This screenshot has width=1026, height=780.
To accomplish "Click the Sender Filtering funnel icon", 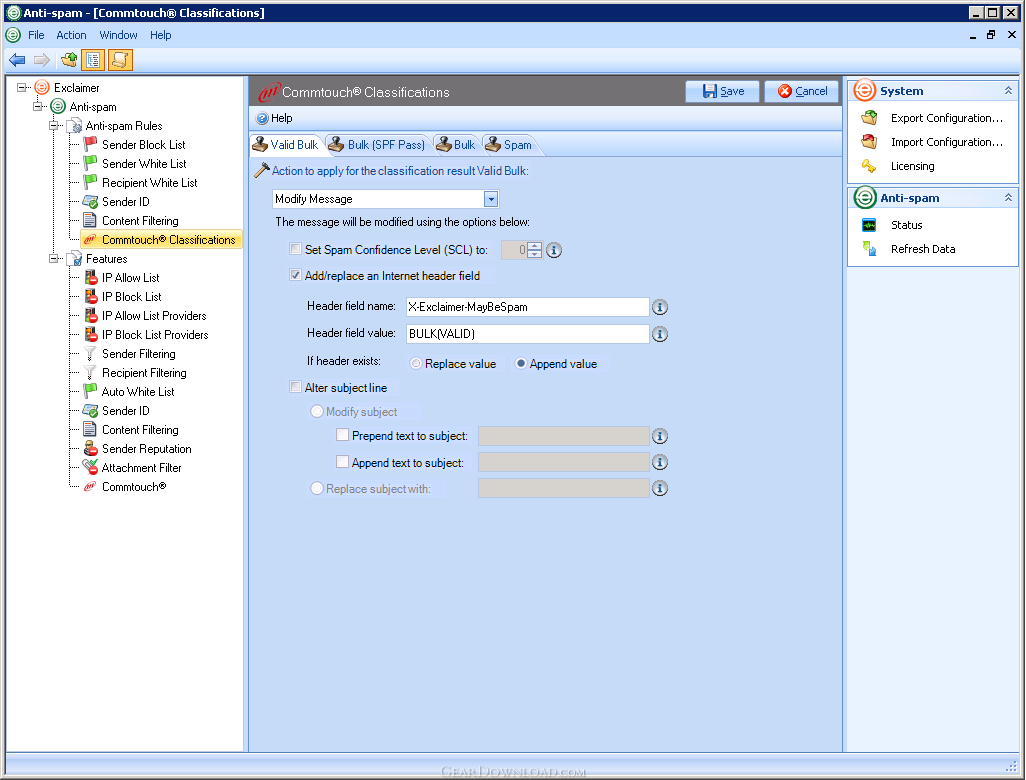I will pos(90,354).
